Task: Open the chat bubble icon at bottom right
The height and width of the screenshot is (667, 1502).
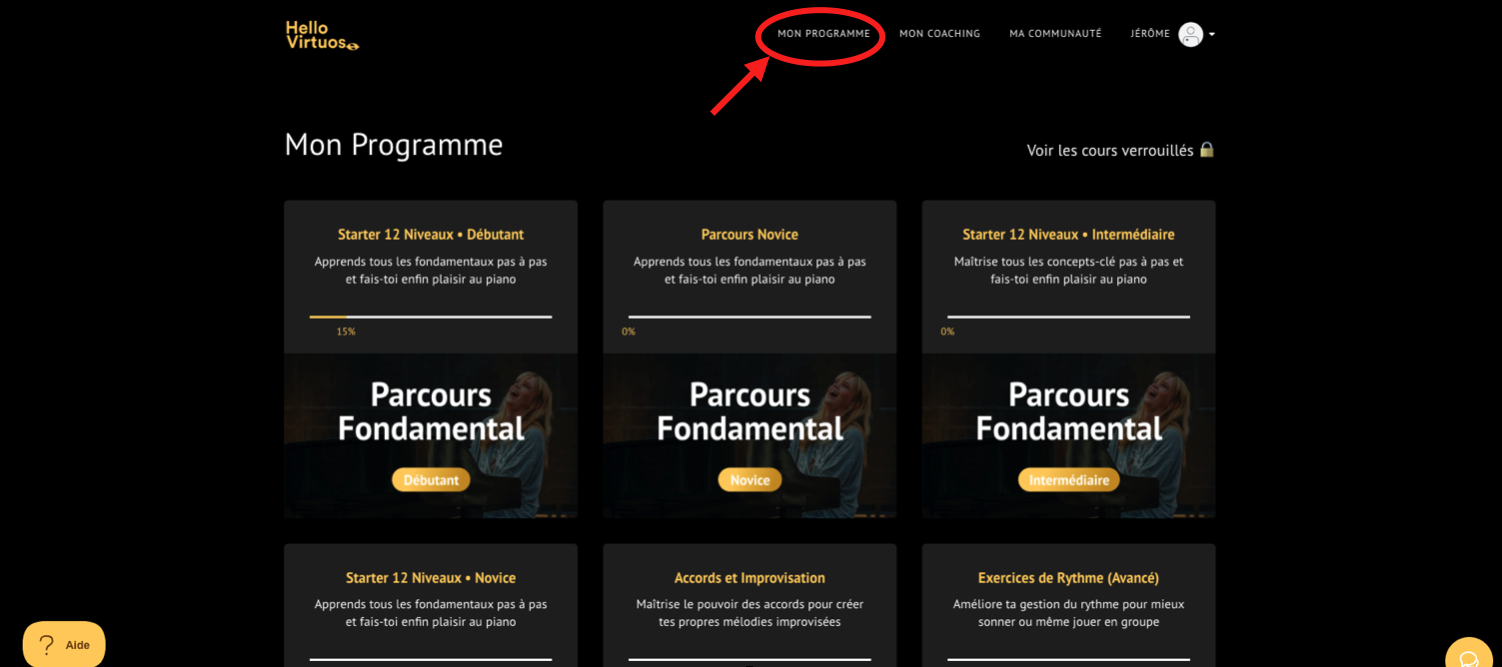Action: click(1468, 656)
